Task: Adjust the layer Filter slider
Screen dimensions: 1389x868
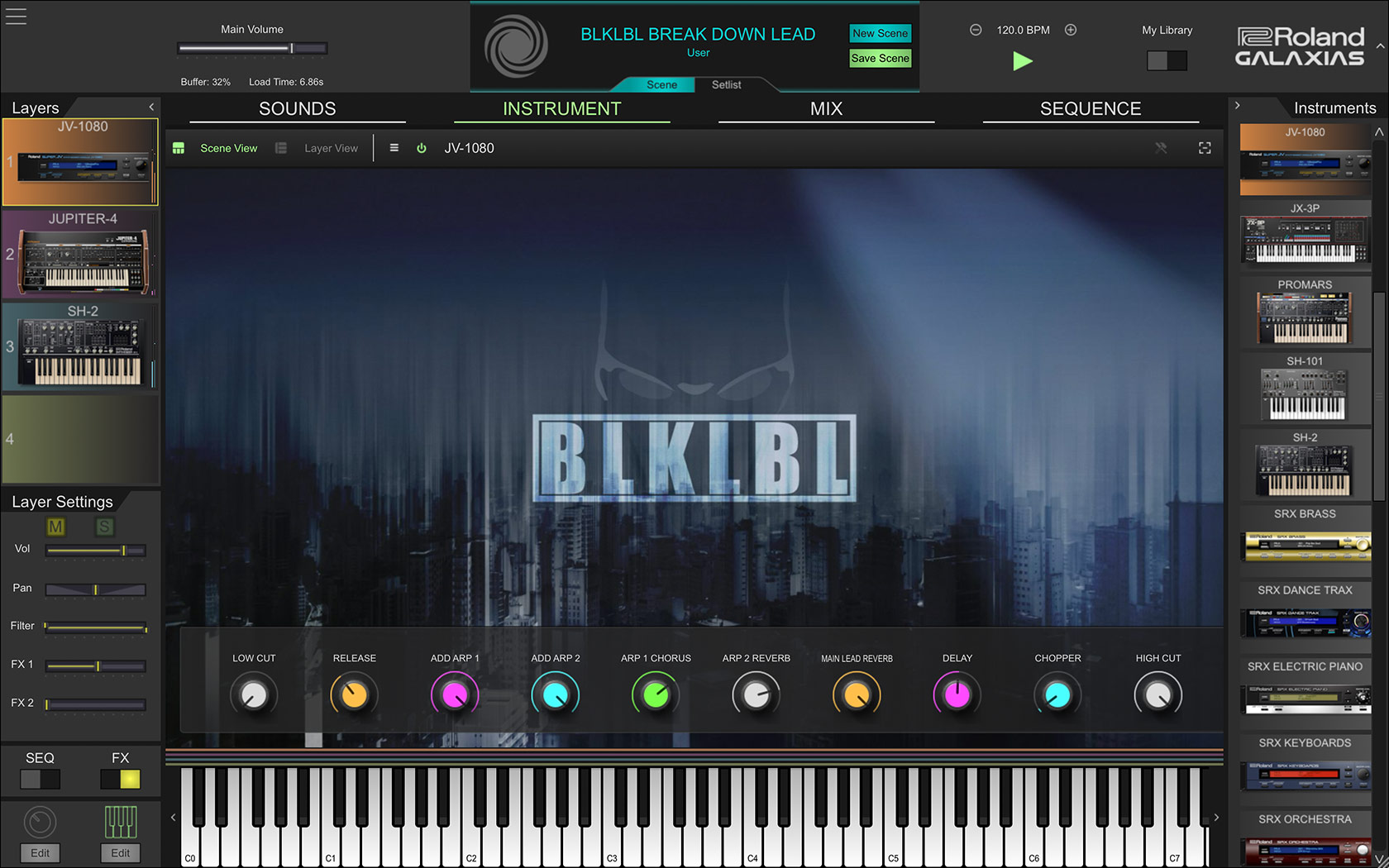Action: click(x=96, y=628)
